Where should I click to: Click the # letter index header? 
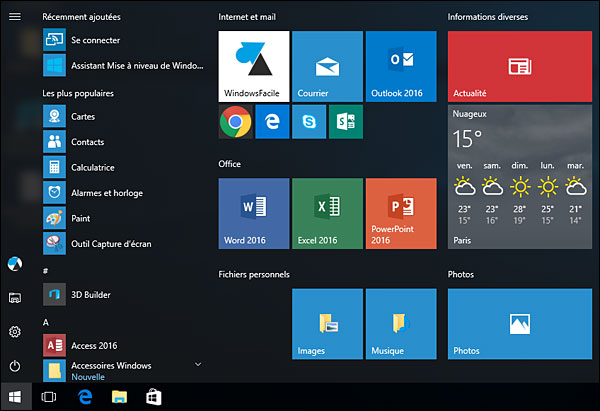tap(46, 271)
